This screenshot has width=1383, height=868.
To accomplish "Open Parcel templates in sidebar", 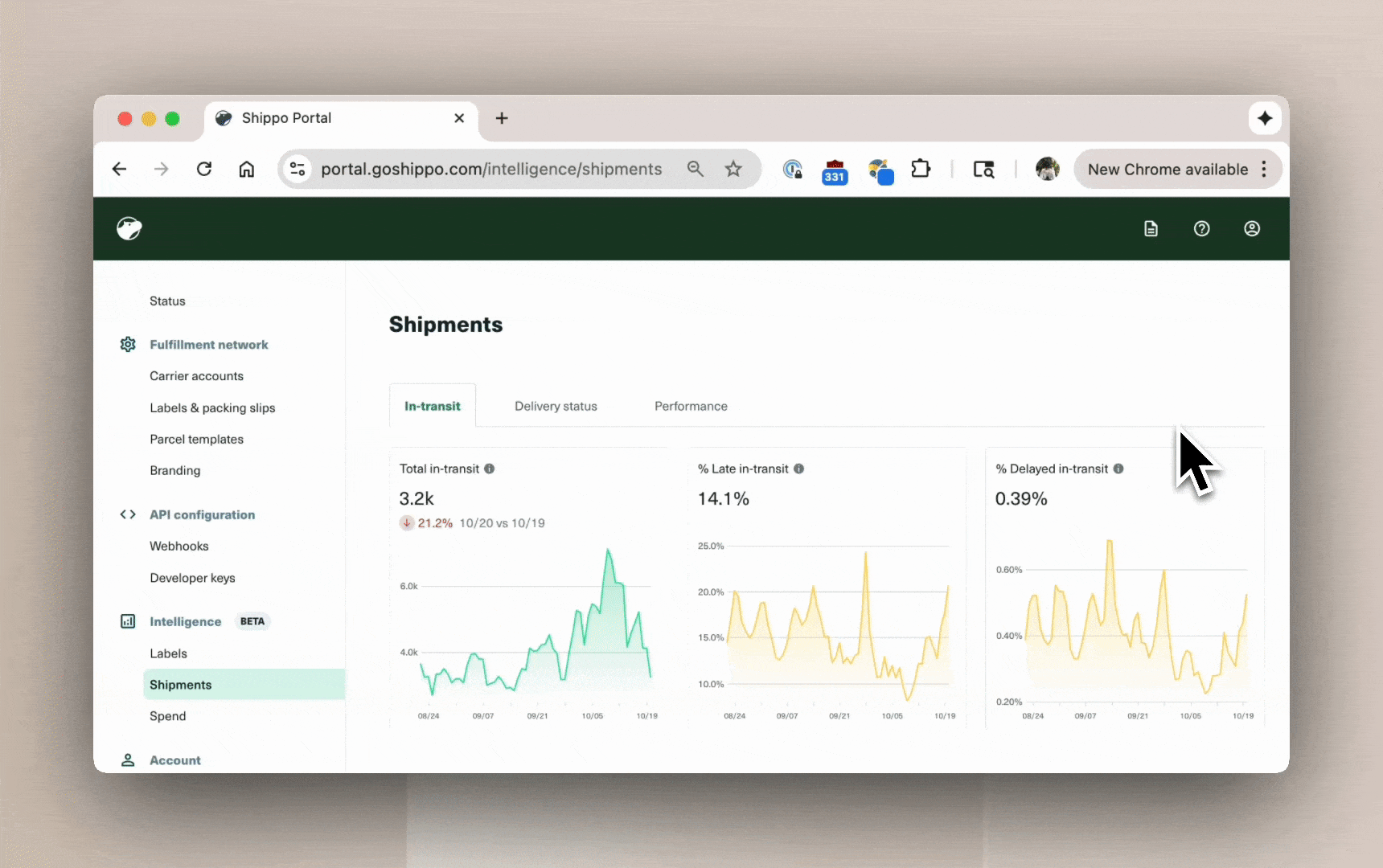I will pyautogui.click(x=196, y=440).
